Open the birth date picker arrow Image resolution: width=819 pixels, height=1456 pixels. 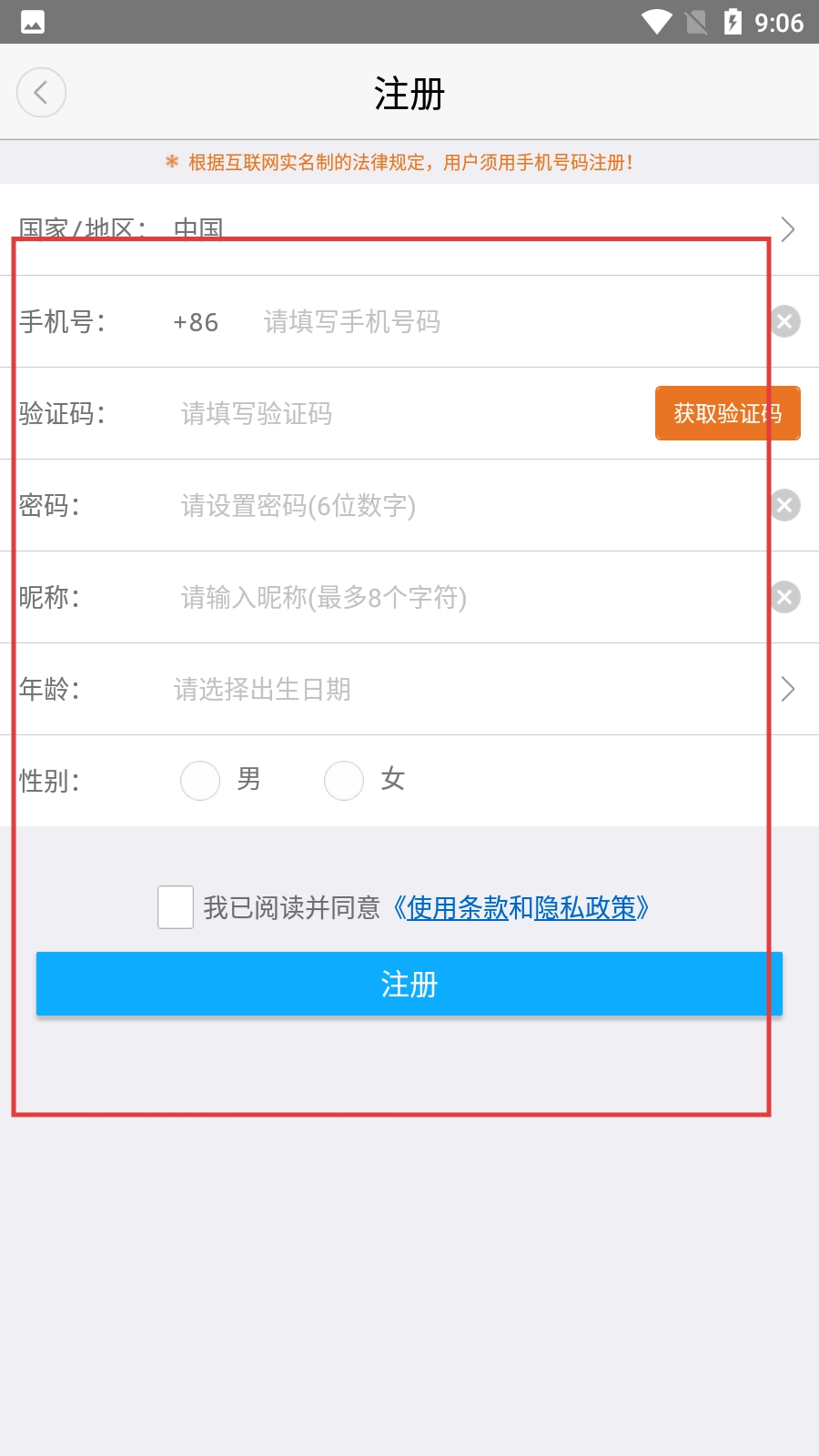[788, 689]
